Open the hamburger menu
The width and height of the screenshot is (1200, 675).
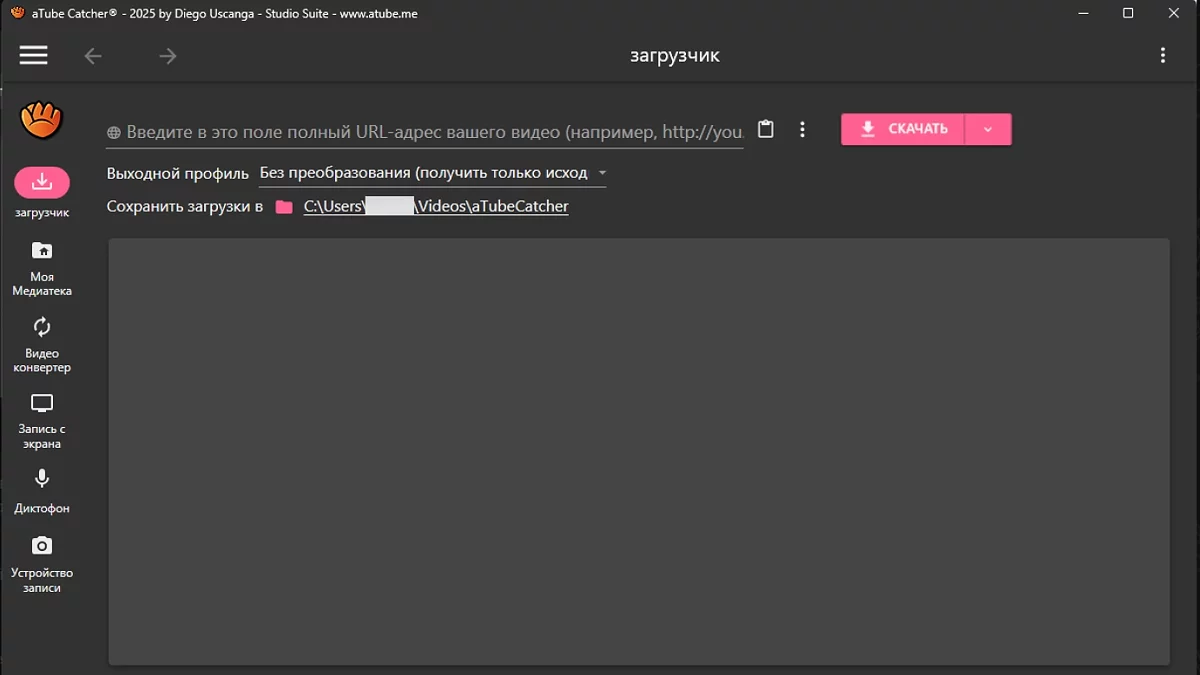point(34,56)
